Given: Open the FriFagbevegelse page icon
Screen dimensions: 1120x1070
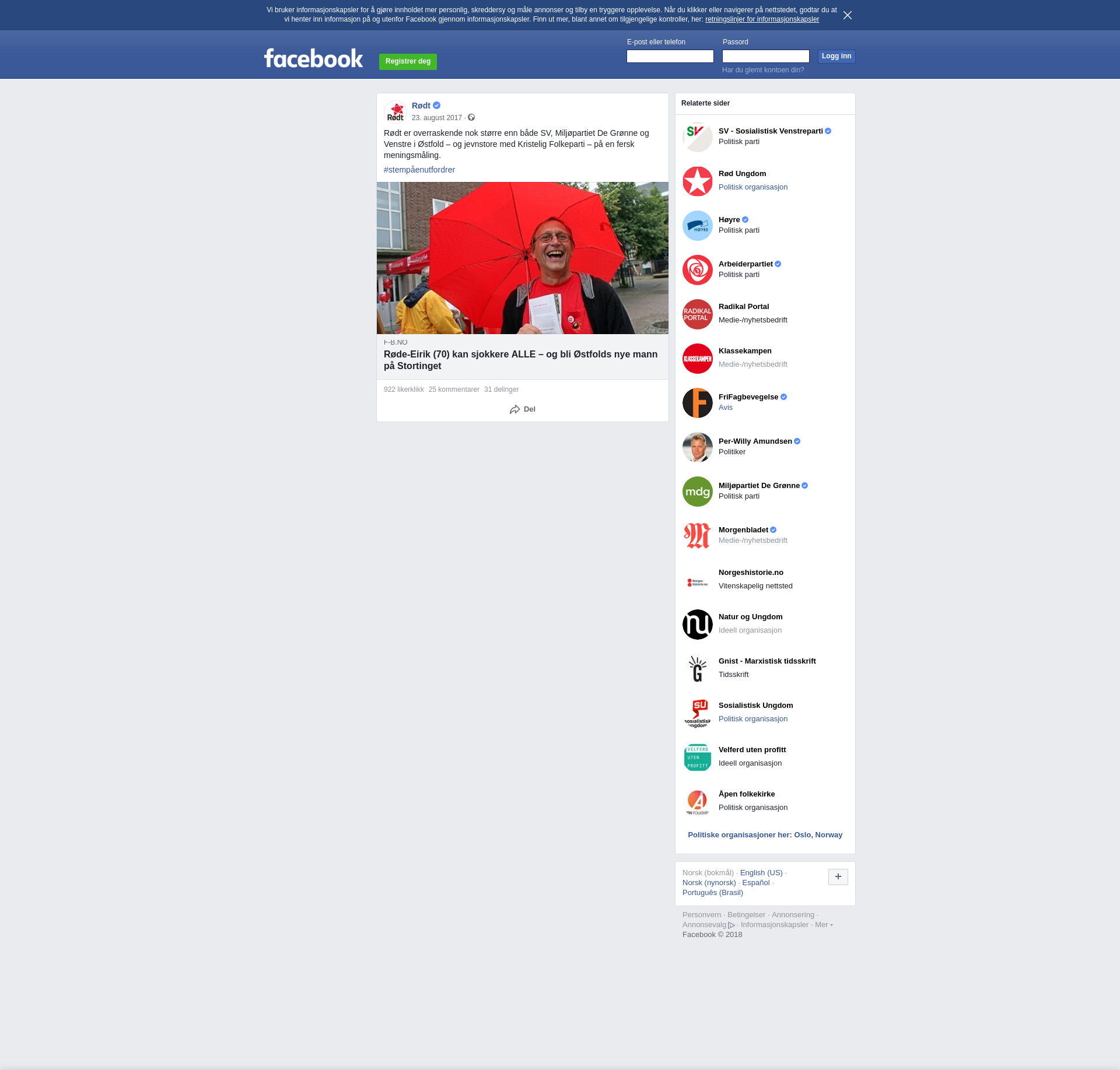Looking at the screenshot, I should tap(698, 403).
